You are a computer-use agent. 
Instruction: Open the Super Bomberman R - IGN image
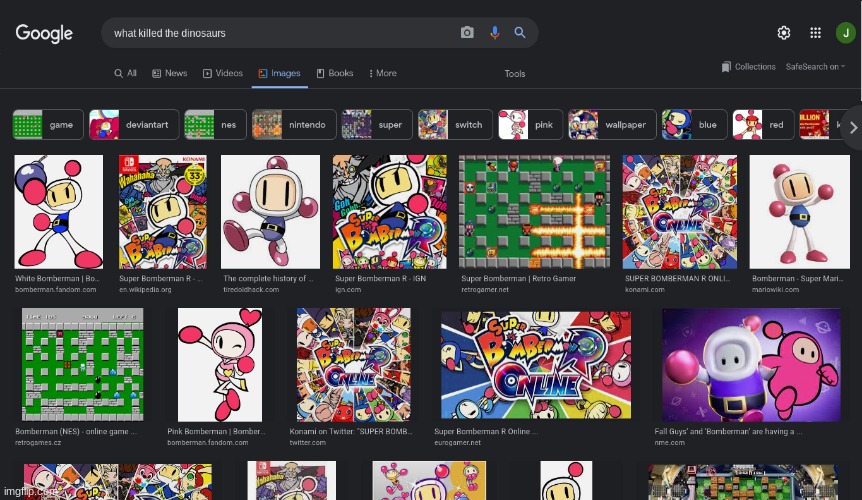[390, 212]
